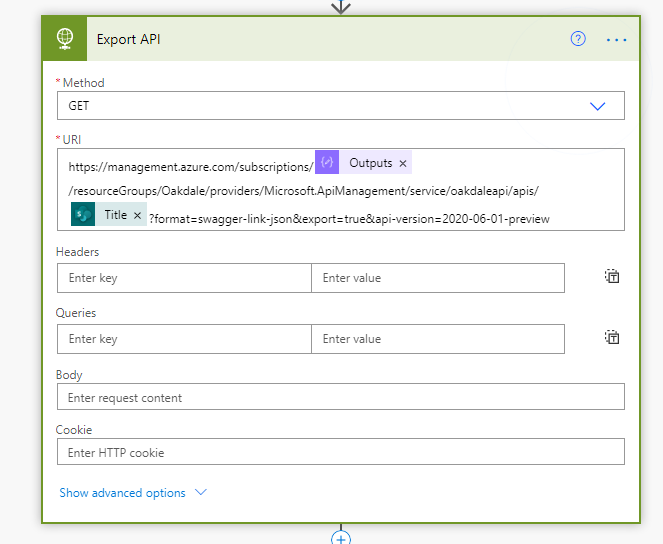Open the three-dot more options menu
The width and height of the screenshot is (663, 544).
[x=616, y=40]
